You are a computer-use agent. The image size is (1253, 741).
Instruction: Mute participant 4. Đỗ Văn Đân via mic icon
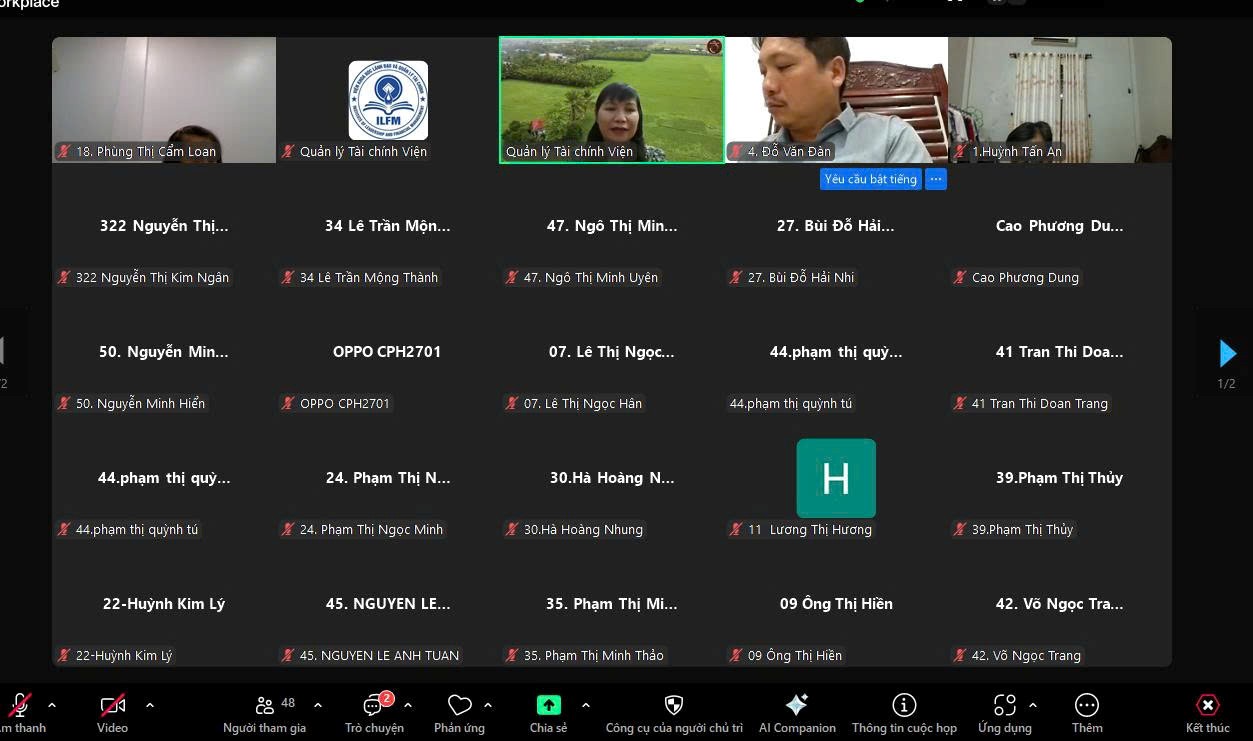736,152
